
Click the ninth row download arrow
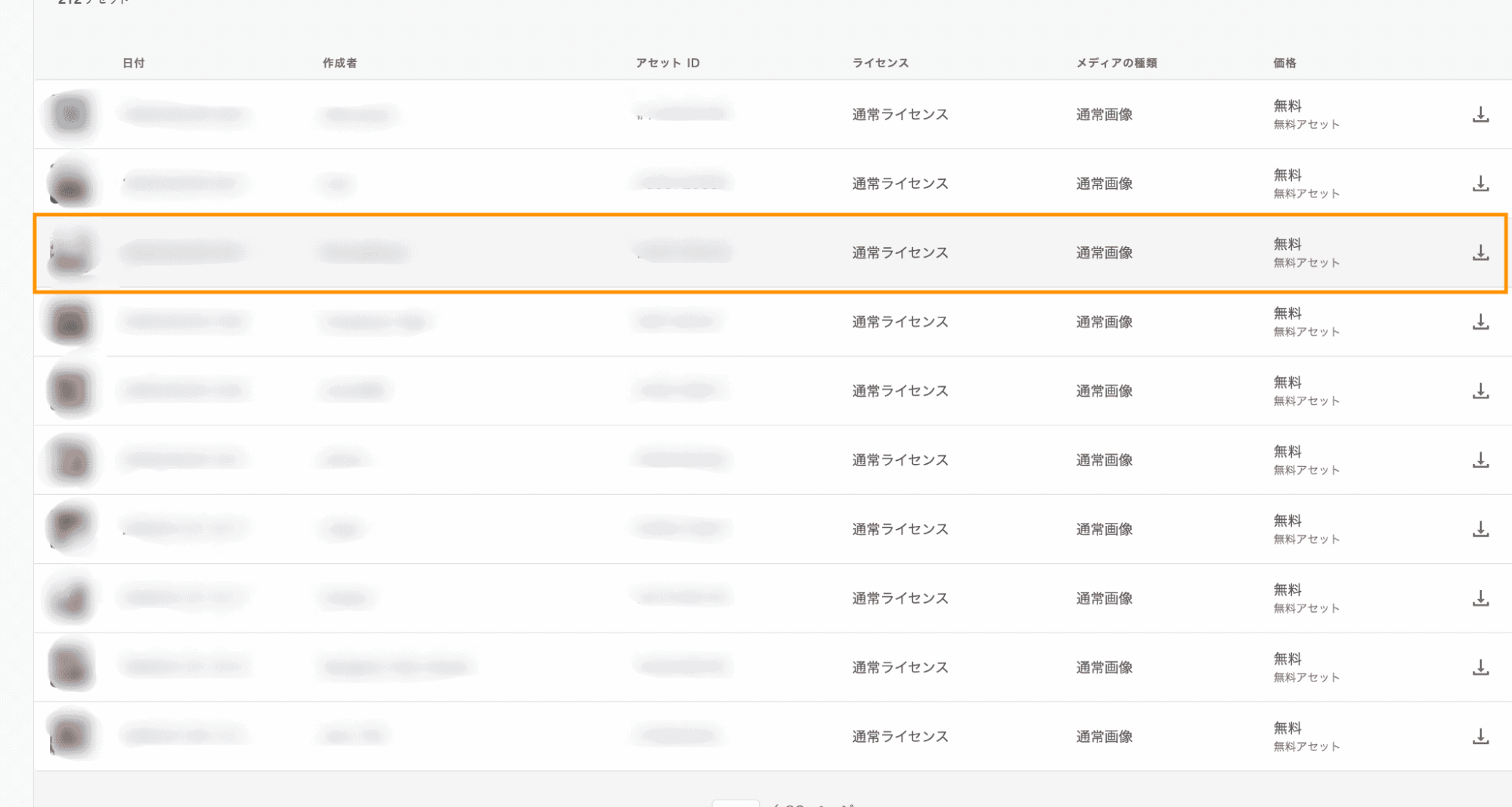click(1480, 667)
